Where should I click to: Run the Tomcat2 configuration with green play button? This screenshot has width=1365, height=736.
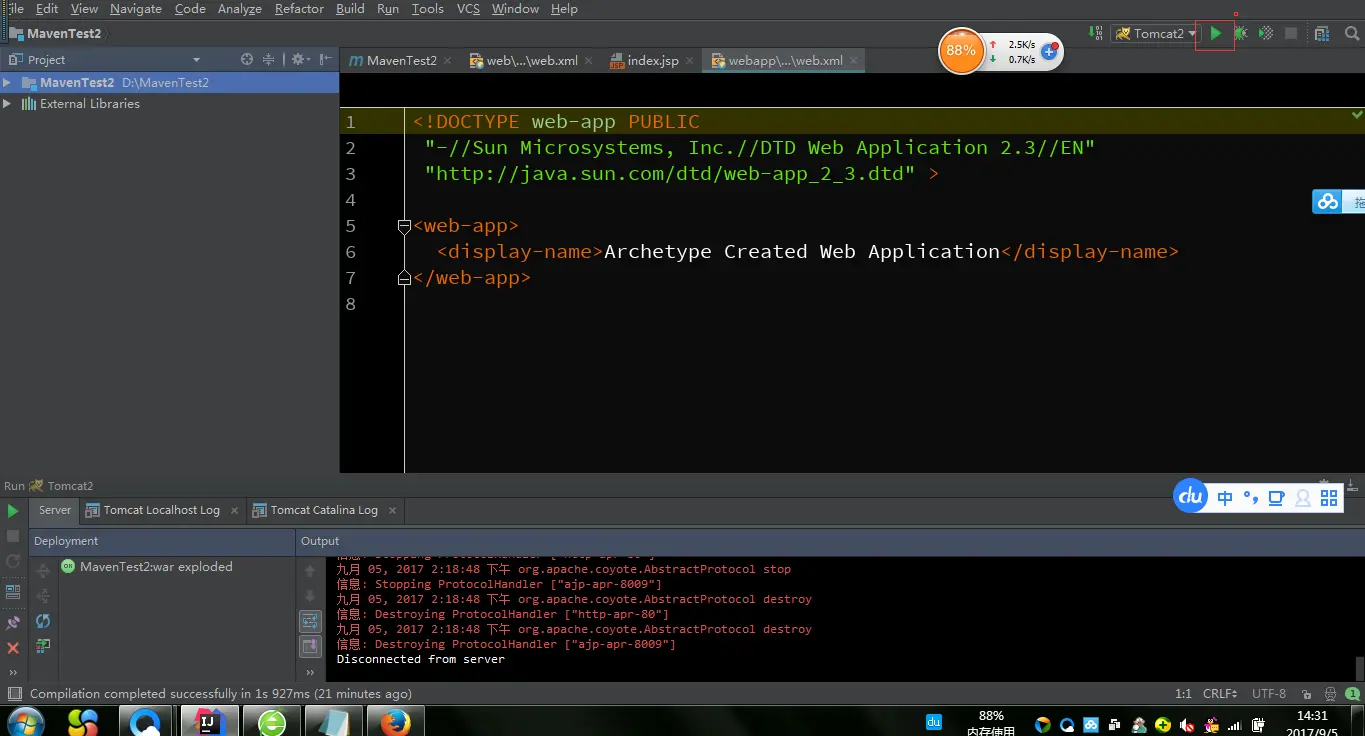tap(1215, 33)
